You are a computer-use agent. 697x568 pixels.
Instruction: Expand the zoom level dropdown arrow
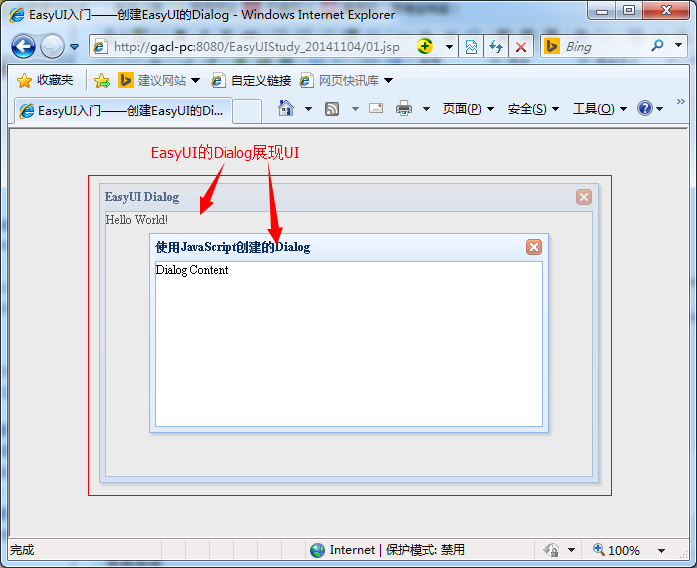click(661, 551)
